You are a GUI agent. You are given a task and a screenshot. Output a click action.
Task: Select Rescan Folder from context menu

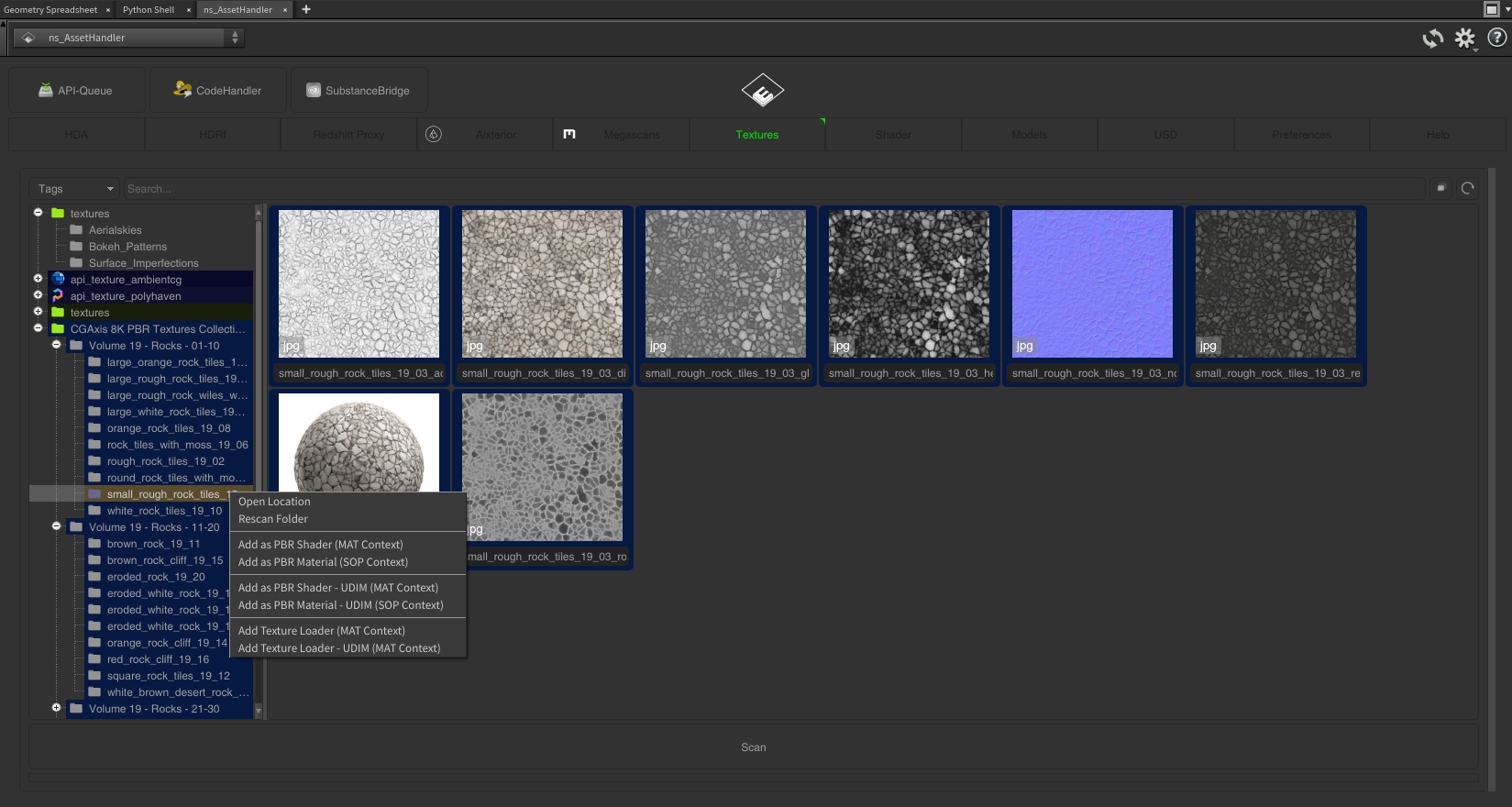(x=273, y=519)
